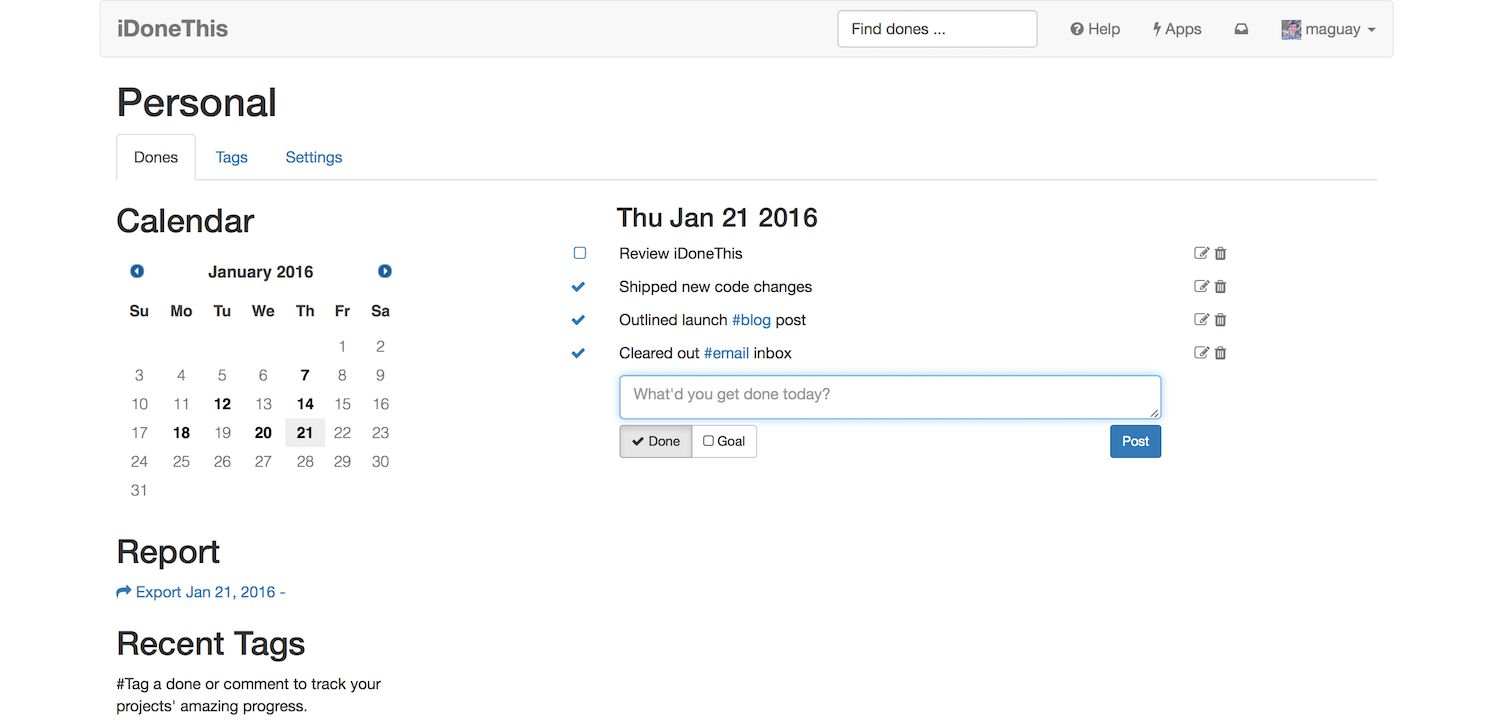This screenshot has height=728, width=1500.
Task: Click the Shipped new code changes text
Action: [x=715, y=287]
